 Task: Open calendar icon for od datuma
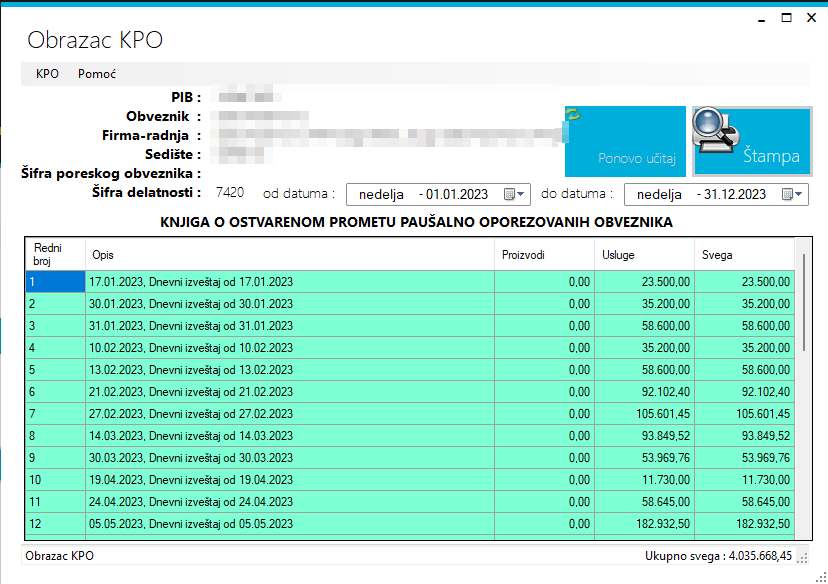pos(510,194)
